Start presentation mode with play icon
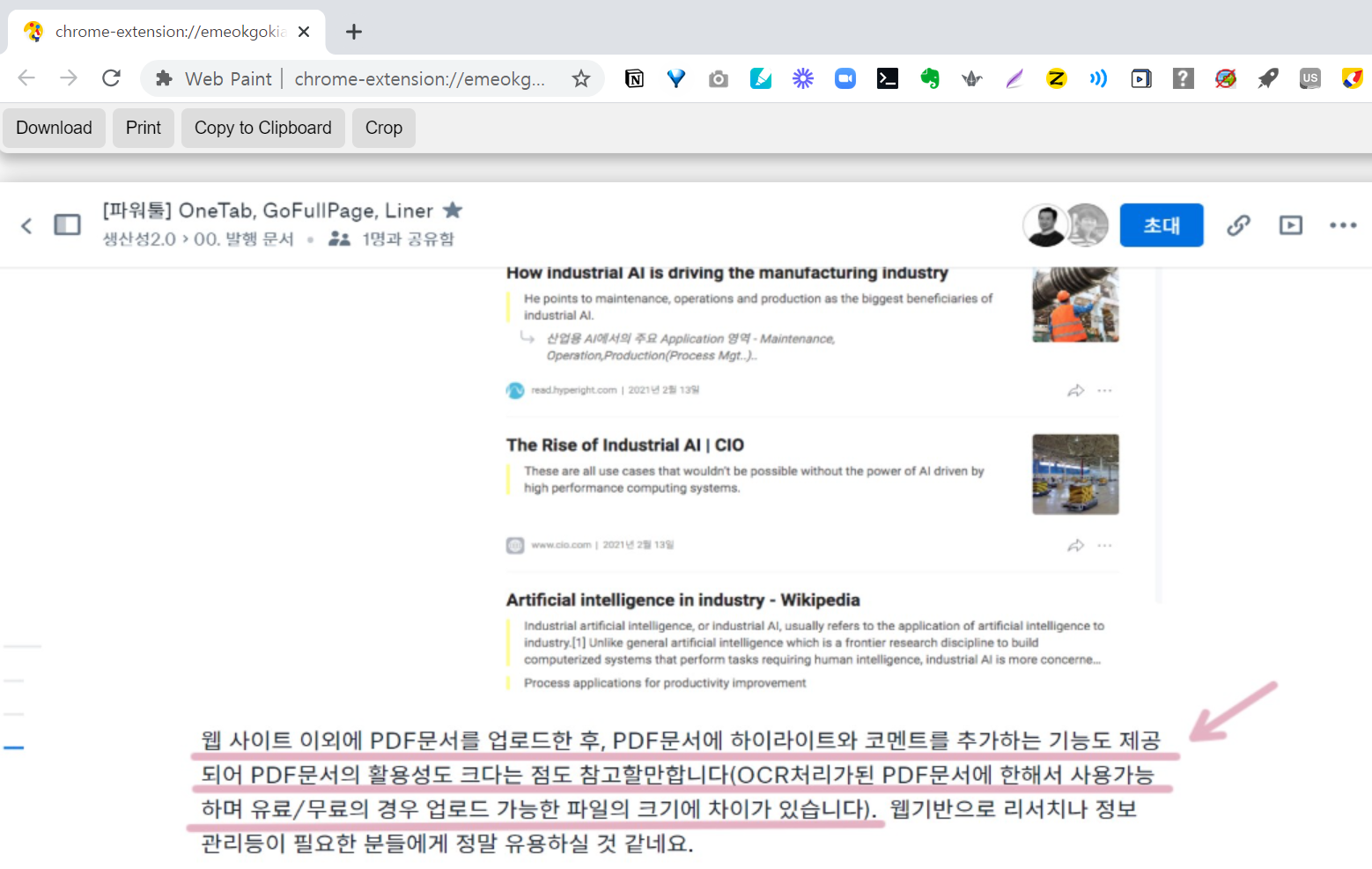1372x869 pixels. (x=1290, y=225)
